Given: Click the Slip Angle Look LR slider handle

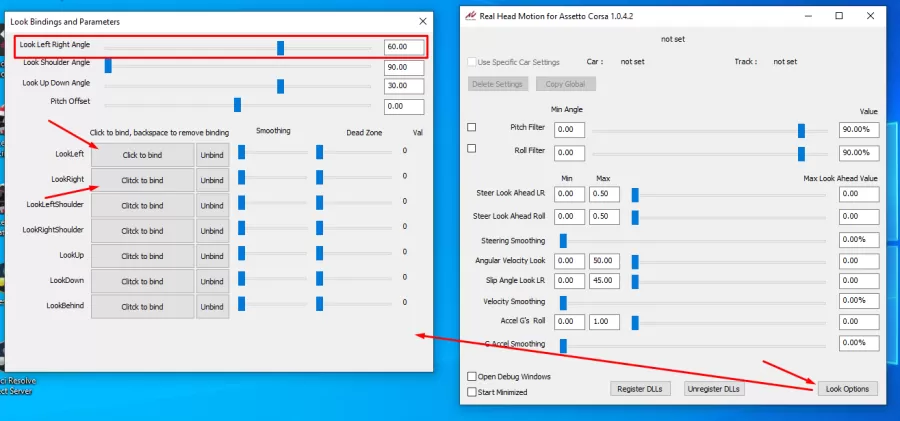Looking at the screenshot, I should [635, 282].
